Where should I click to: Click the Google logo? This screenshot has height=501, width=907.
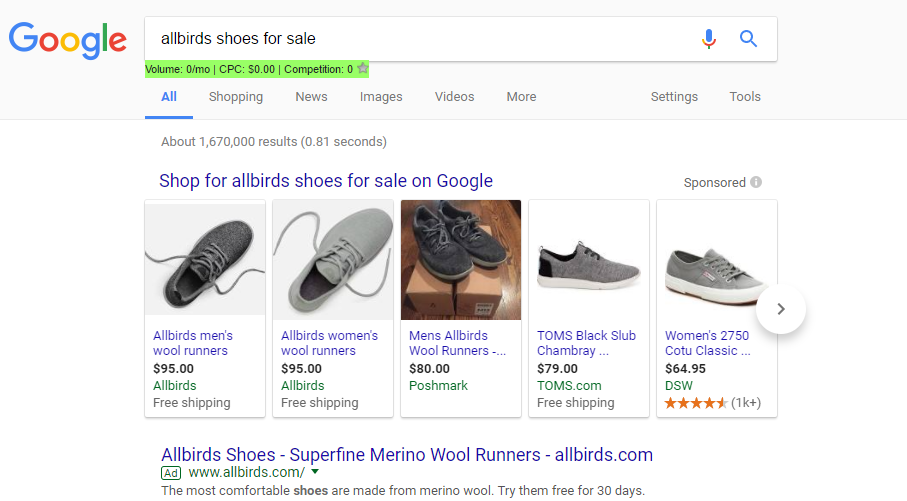pyautogui.click(x=68, y=40)
